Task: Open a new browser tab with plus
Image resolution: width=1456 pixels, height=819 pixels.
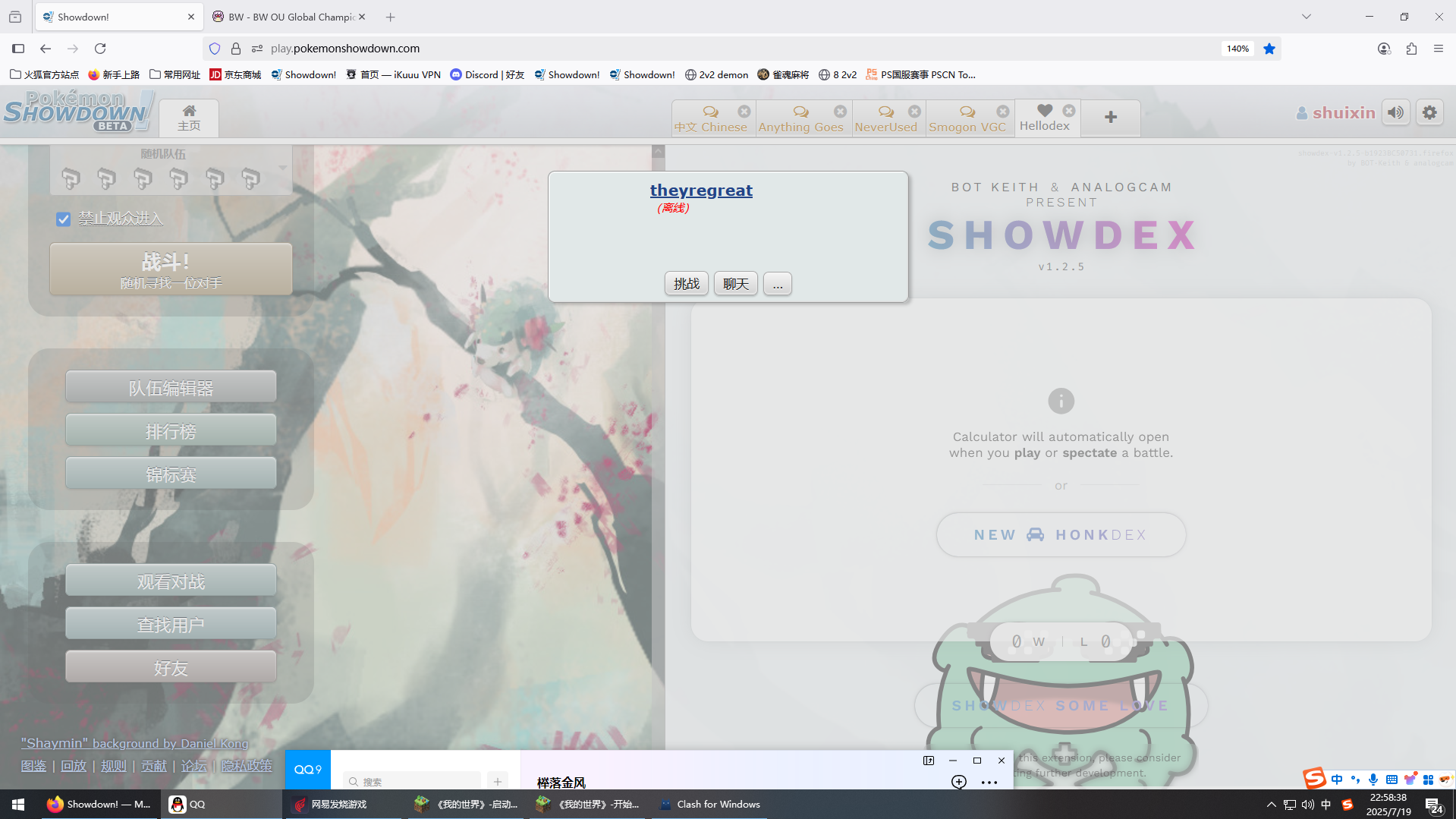Action: (x=390, y=17)
